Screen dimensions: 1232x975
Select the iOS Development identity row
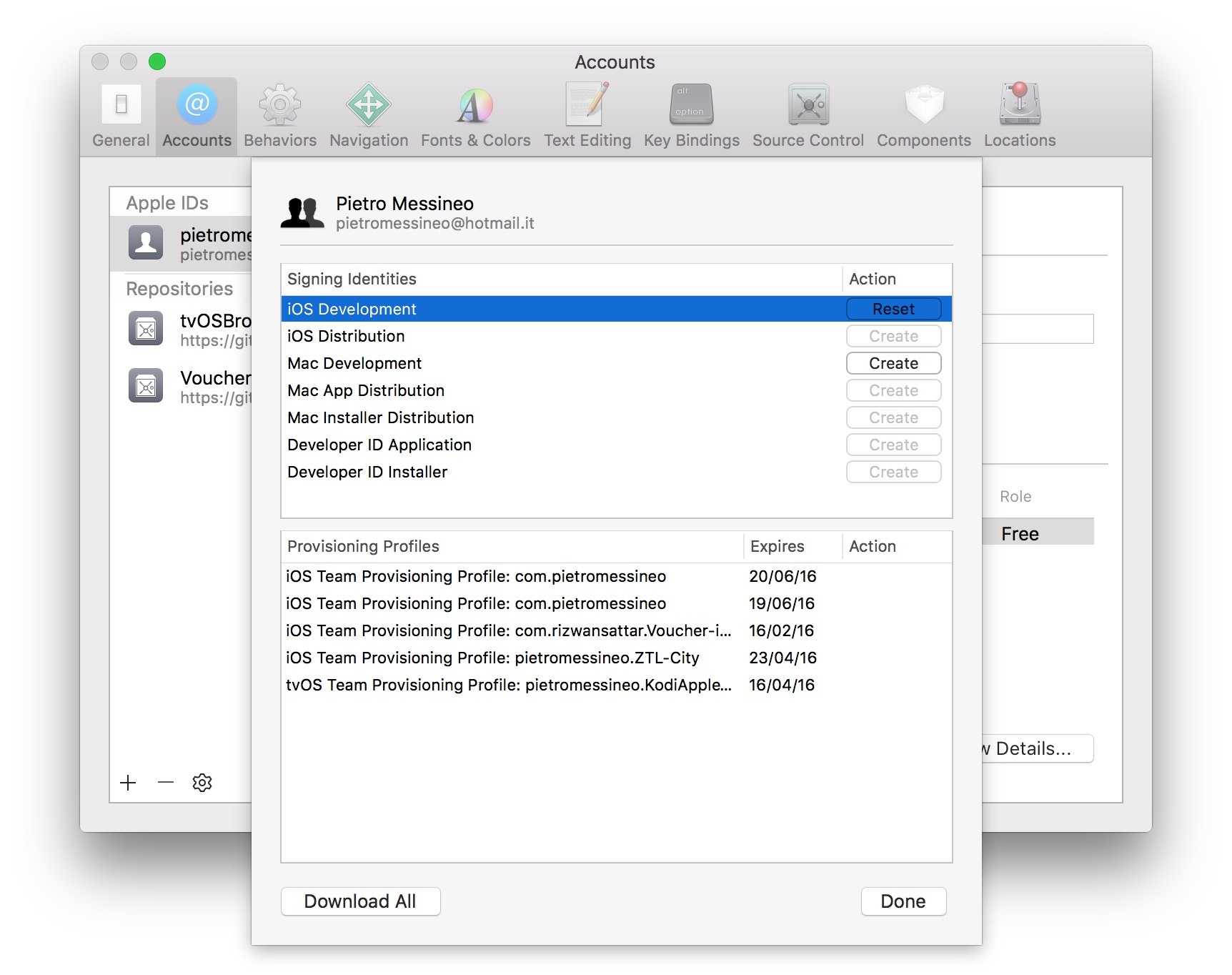click(x=616, y=309)
